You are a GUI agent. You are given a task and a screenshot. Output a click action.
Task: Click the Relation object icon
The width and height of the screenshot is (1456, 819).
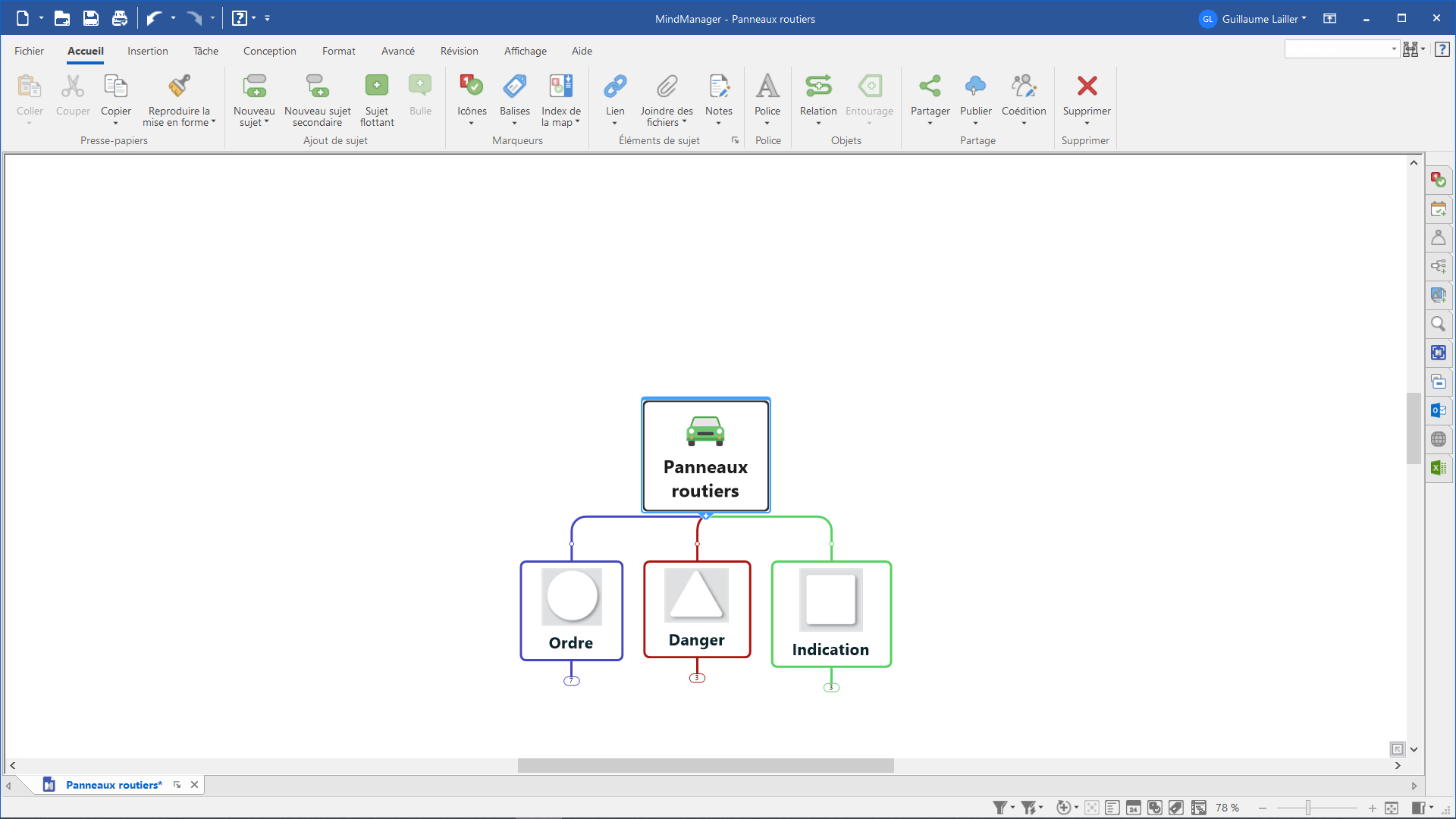pyautogui.click(x=818, y=86)
